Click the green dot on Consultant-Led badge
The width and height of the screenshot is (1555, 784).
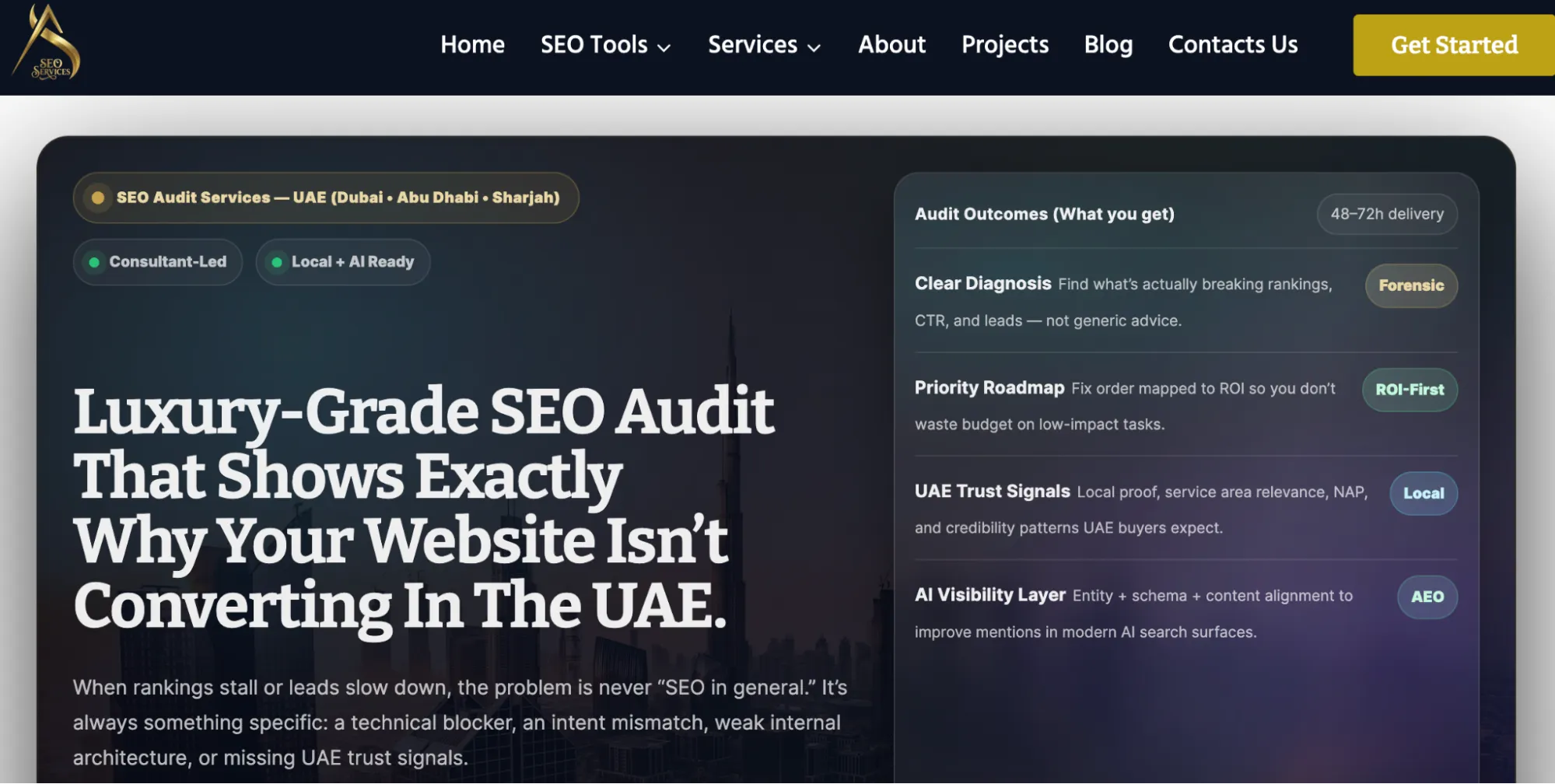coord(95,261)
